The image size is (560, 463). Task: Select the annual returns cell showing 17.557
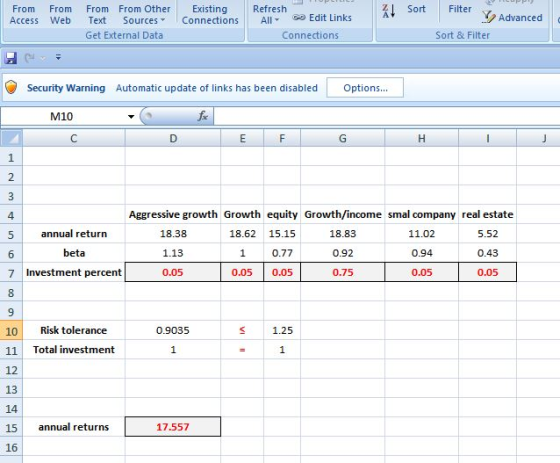coord(173,427)
